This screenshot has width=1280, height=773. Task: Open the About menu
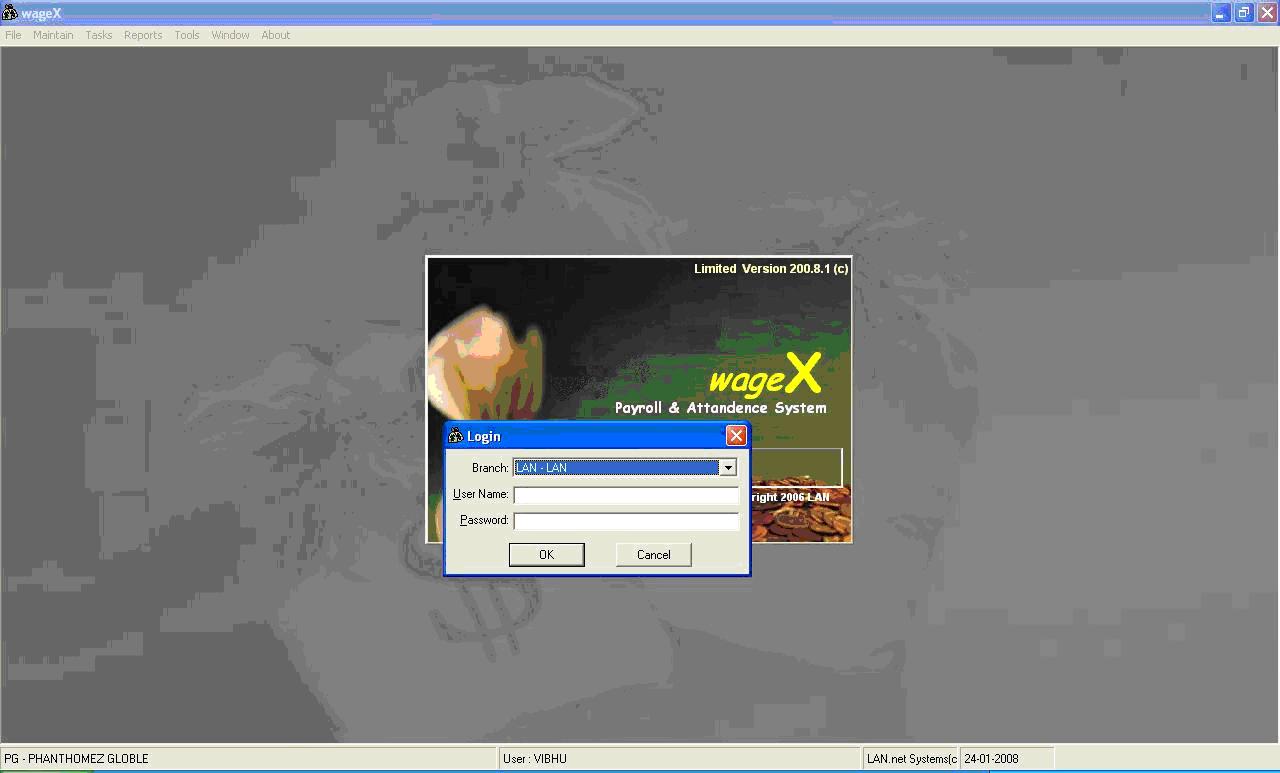pos(276,35)
